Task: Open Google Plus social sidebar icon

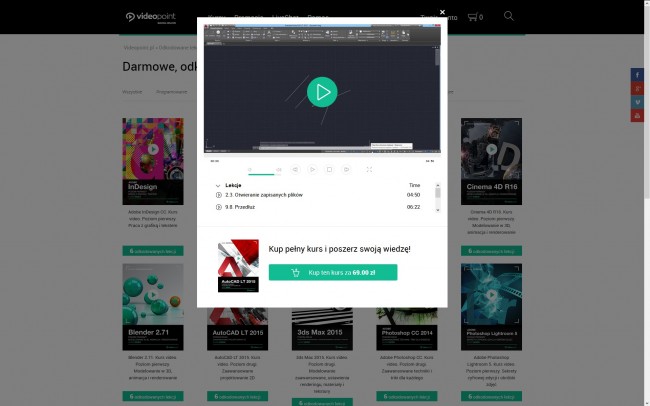Action: click(637, 88)
